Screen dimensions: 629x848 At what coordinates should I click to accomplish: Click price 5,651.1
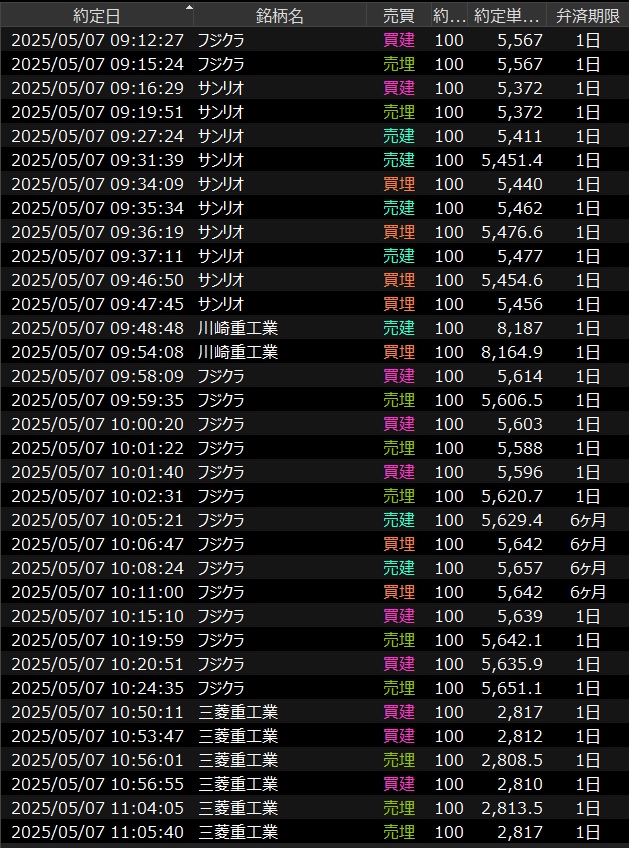point(512,687)
